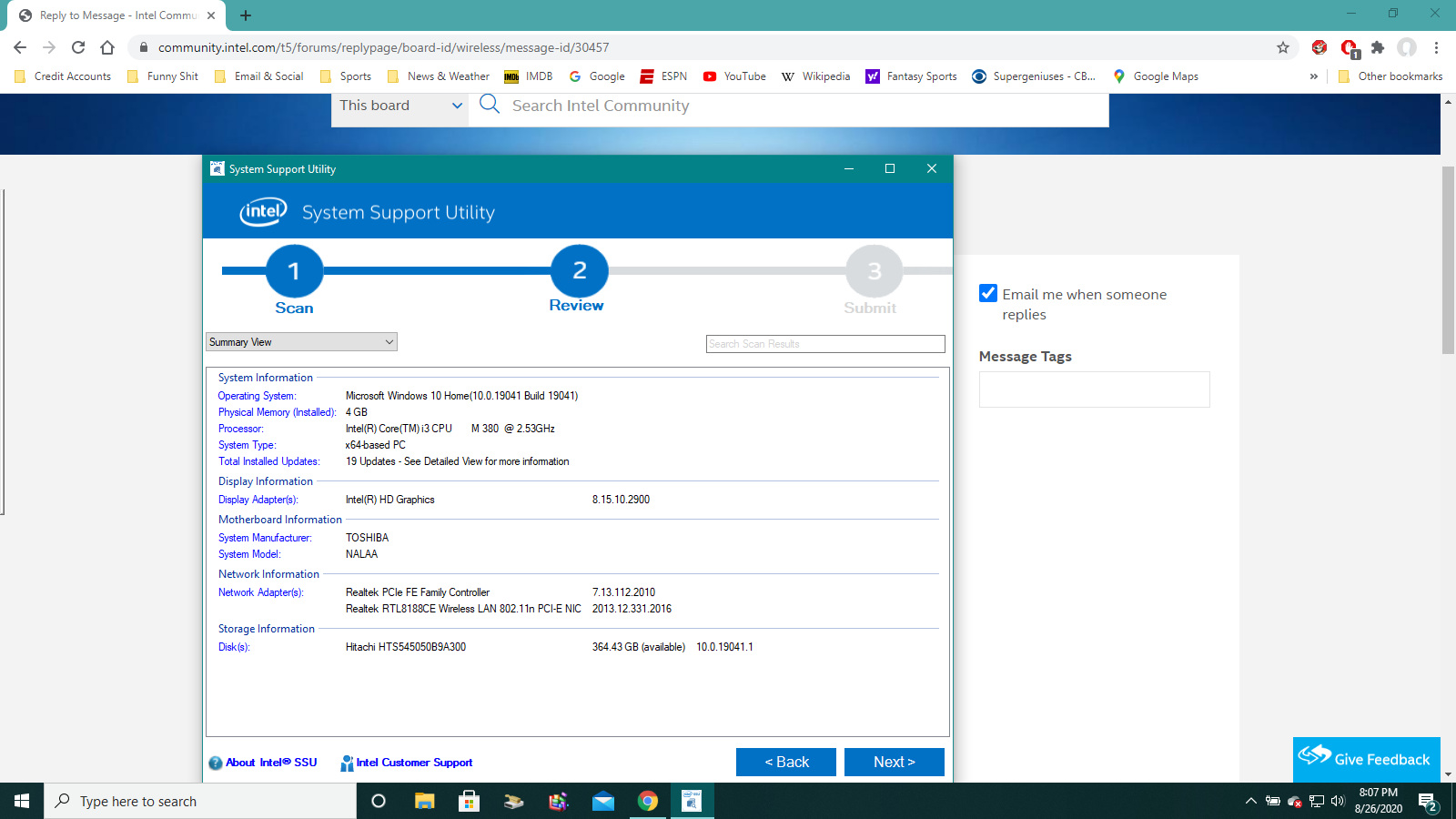Open Mail from the taskbar
The height and width of the screenshot is (819, 1456).
pyautogui.click(x=602, y=801)
